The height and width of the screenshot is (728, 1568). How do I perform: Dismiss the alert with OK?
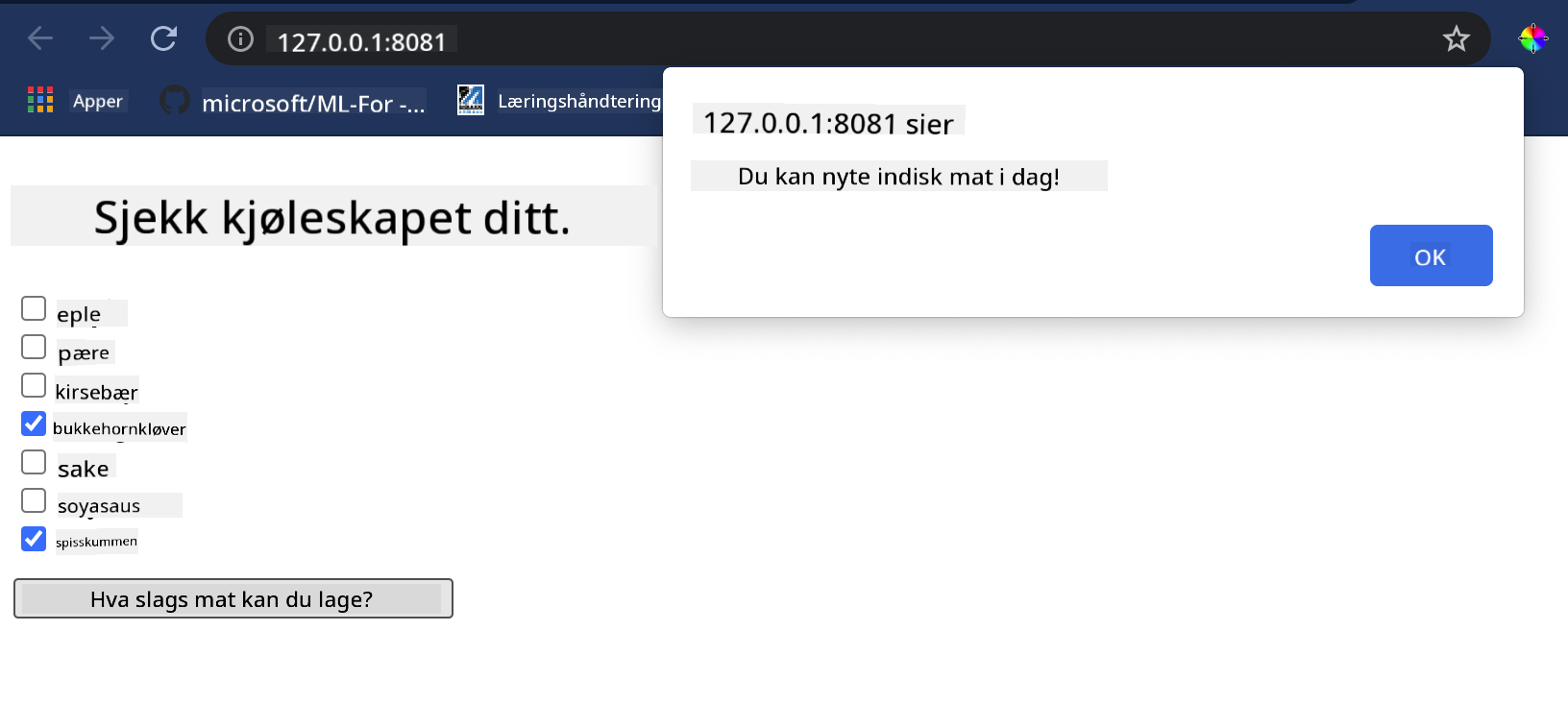click(1431, 255)
